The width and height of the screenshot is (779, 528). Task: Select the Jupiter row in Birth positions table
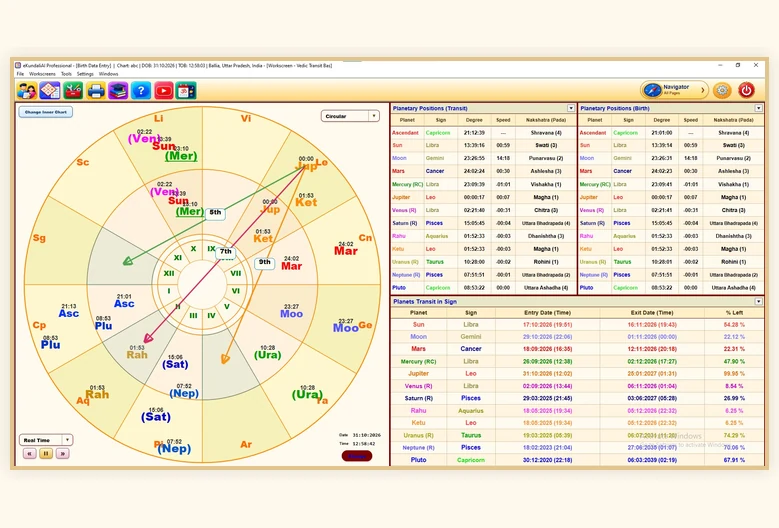(x=671, y=197)
